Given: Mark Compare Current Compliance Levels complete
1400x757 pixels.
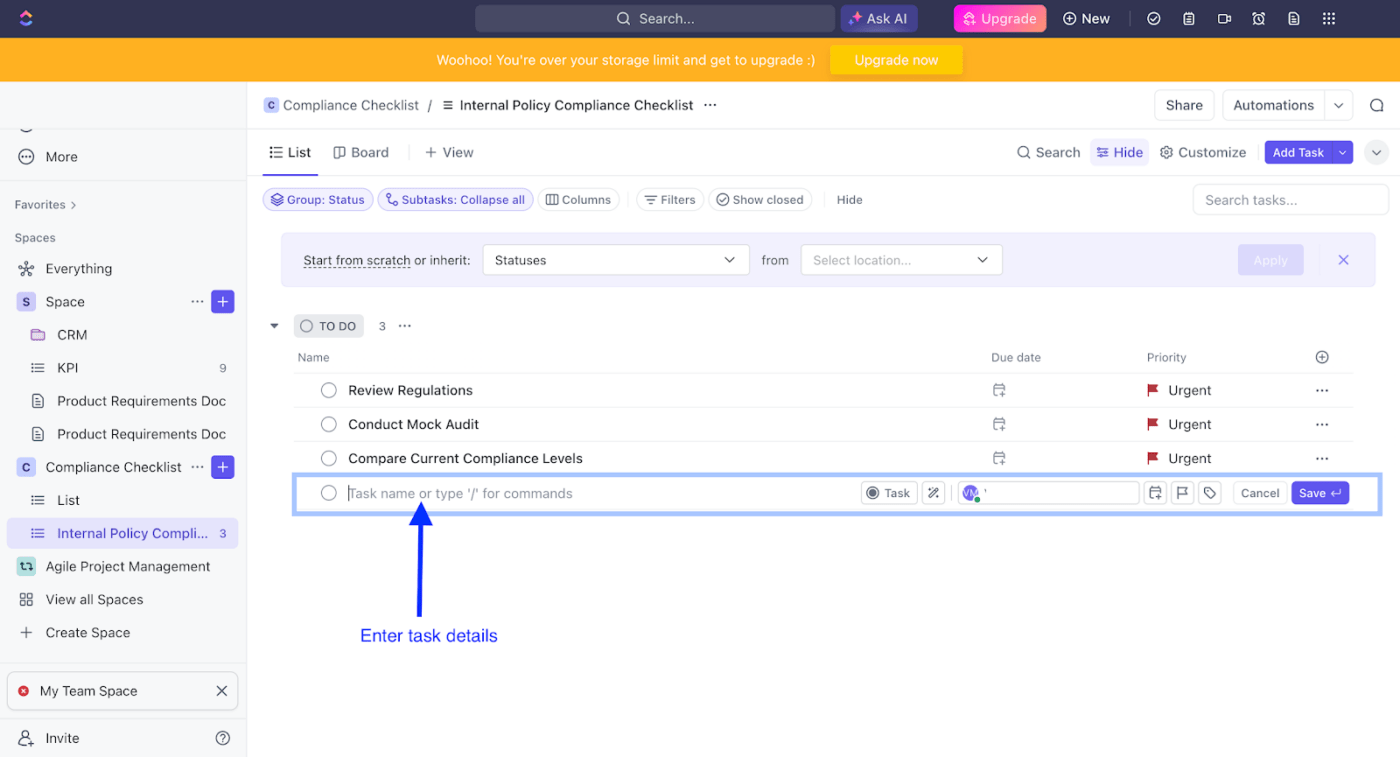Looking at the screenshot, I should pyautogui.click(x=328, y=459).
